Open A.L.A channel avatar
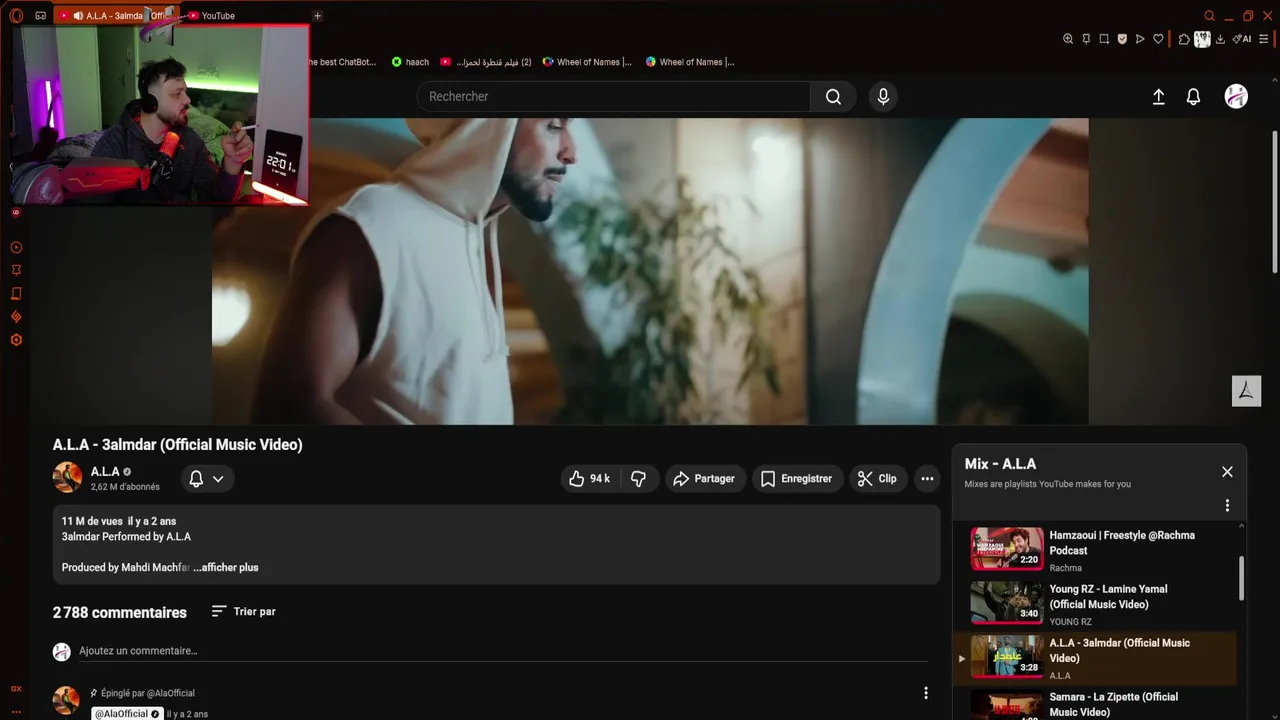This screenshot has height=720, width=1280. pos(67,478)
